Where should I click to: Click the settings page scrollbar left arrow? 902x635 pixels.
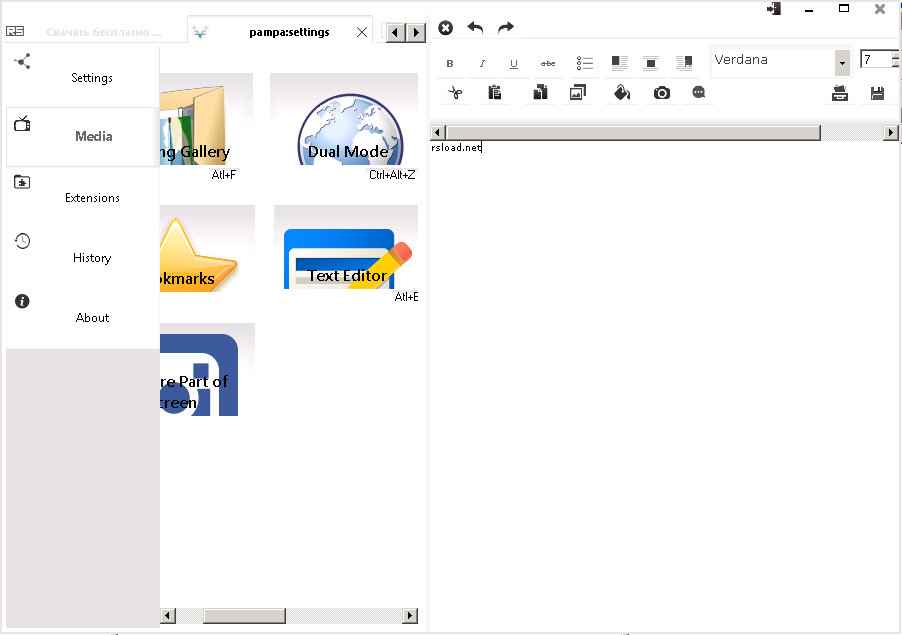pos(168,615)
